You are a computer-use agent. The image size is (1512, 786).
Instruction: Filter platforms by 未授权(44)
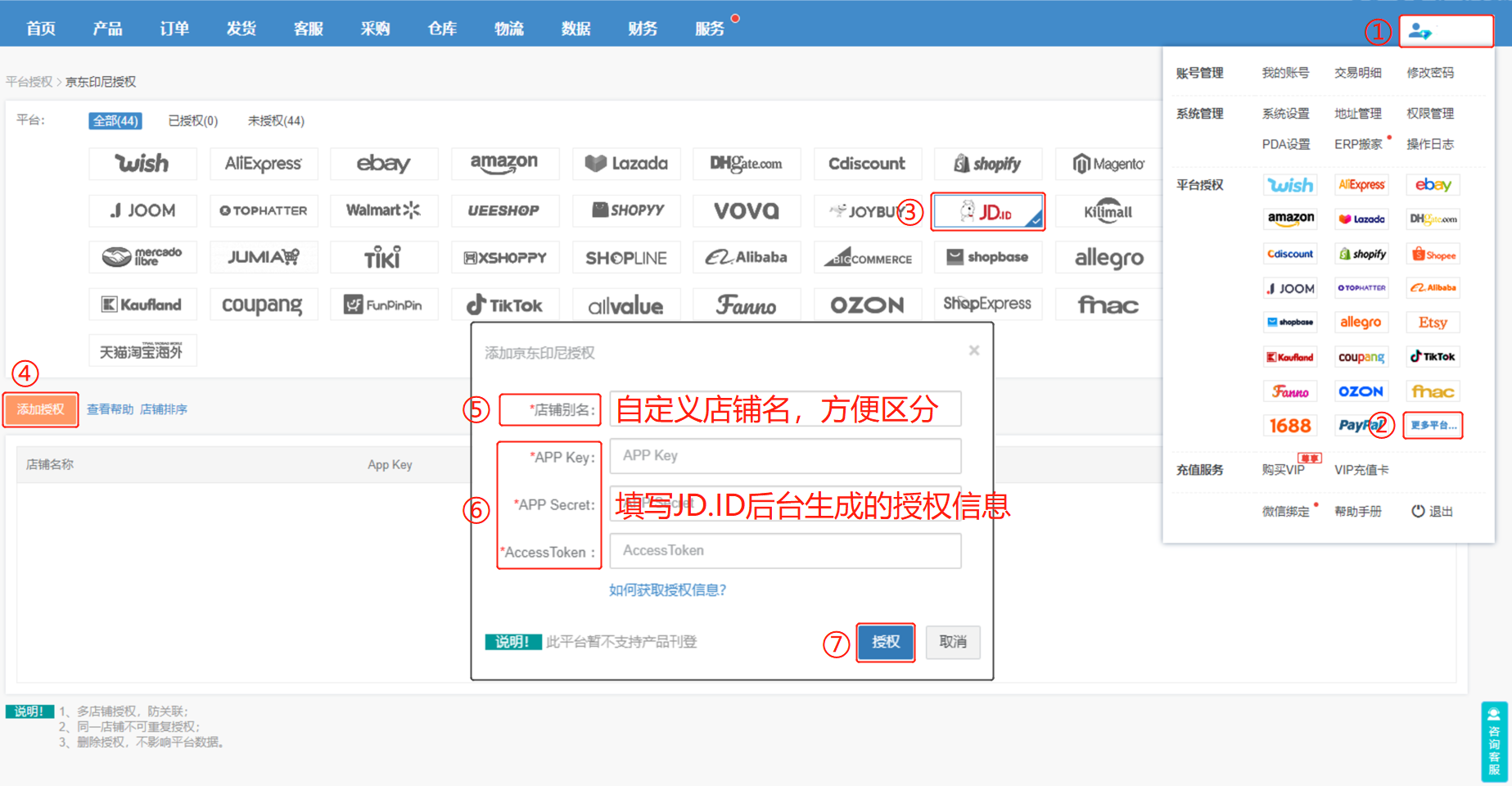point(276,121)
